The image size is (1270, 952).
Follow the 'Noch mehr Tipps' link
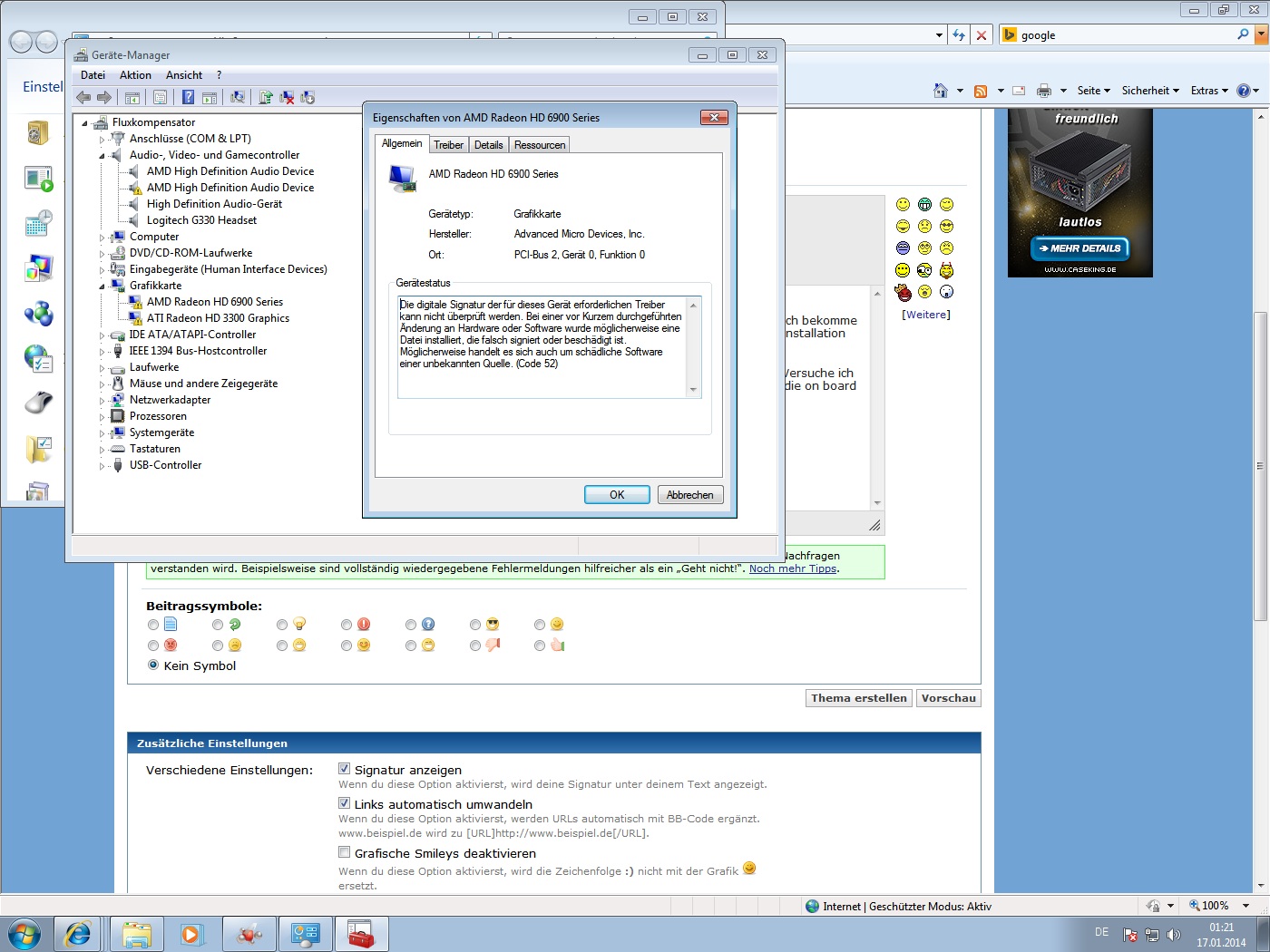click(793, 568)
